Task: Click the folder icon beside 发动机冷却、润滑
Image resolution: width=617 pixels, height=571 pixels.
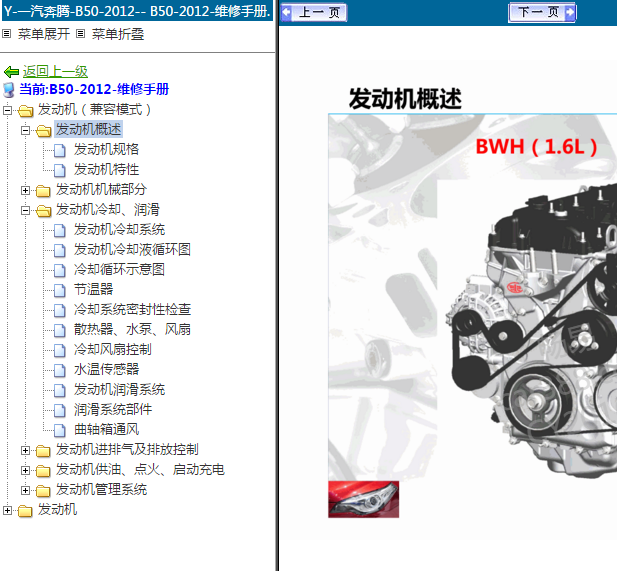Action: (x=44, y=211)
